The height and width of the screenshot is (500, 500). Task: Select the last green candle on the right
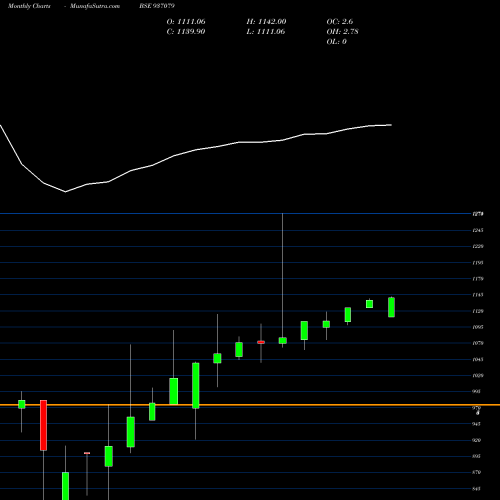391,307
